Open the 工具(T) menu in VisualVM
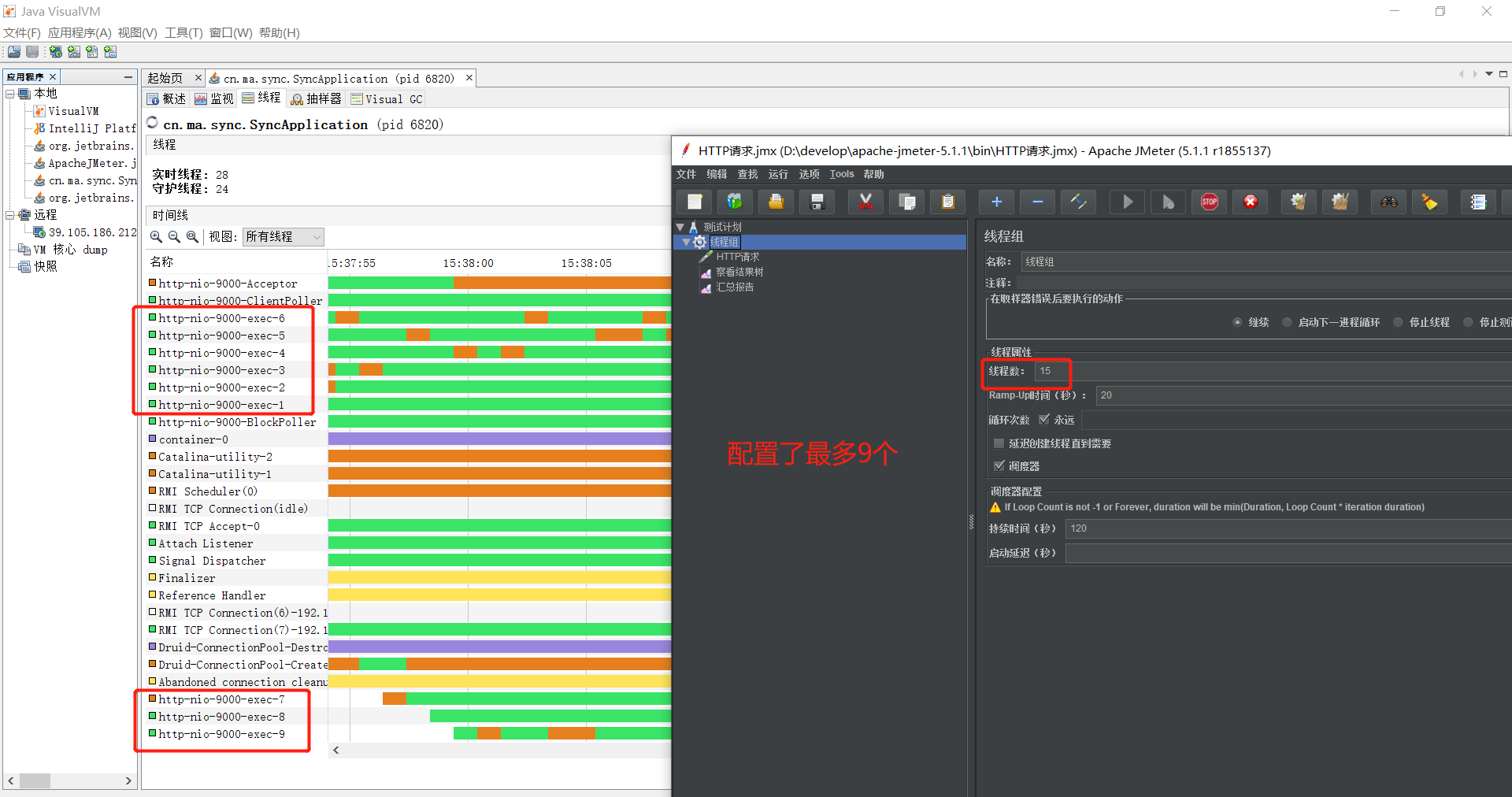Image resolution: width=1512 pixels, height=797 pixels. 183,33
